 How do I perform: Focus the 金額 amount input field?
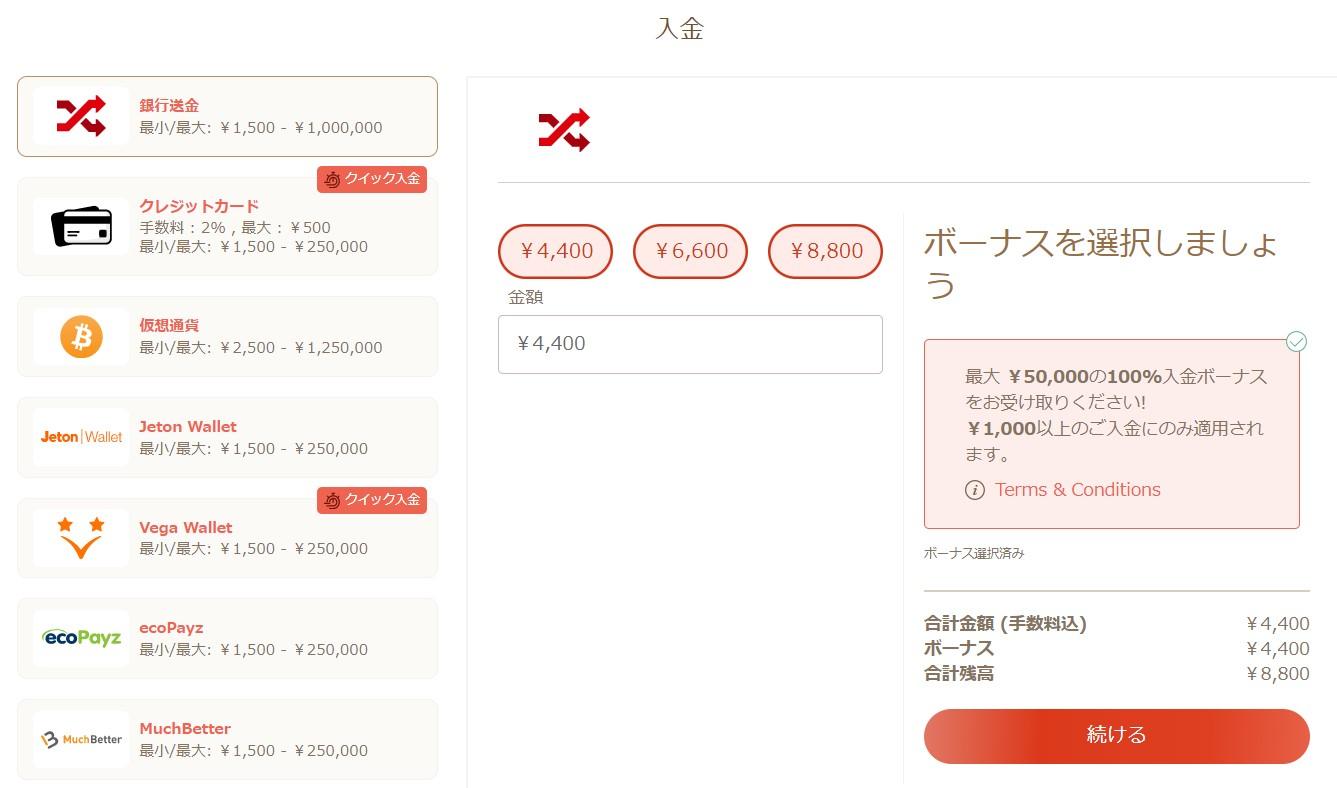[690, 344]
